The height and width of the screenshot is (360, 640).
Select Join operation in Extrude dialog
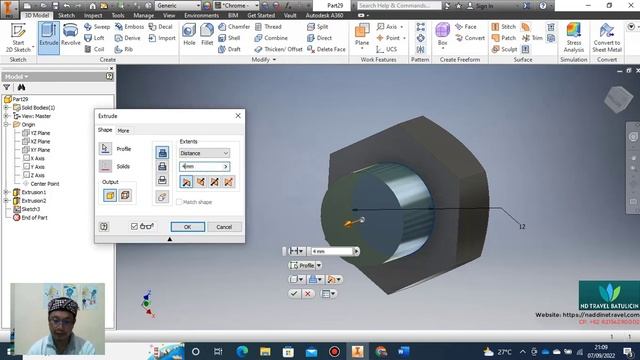(162, 153)
